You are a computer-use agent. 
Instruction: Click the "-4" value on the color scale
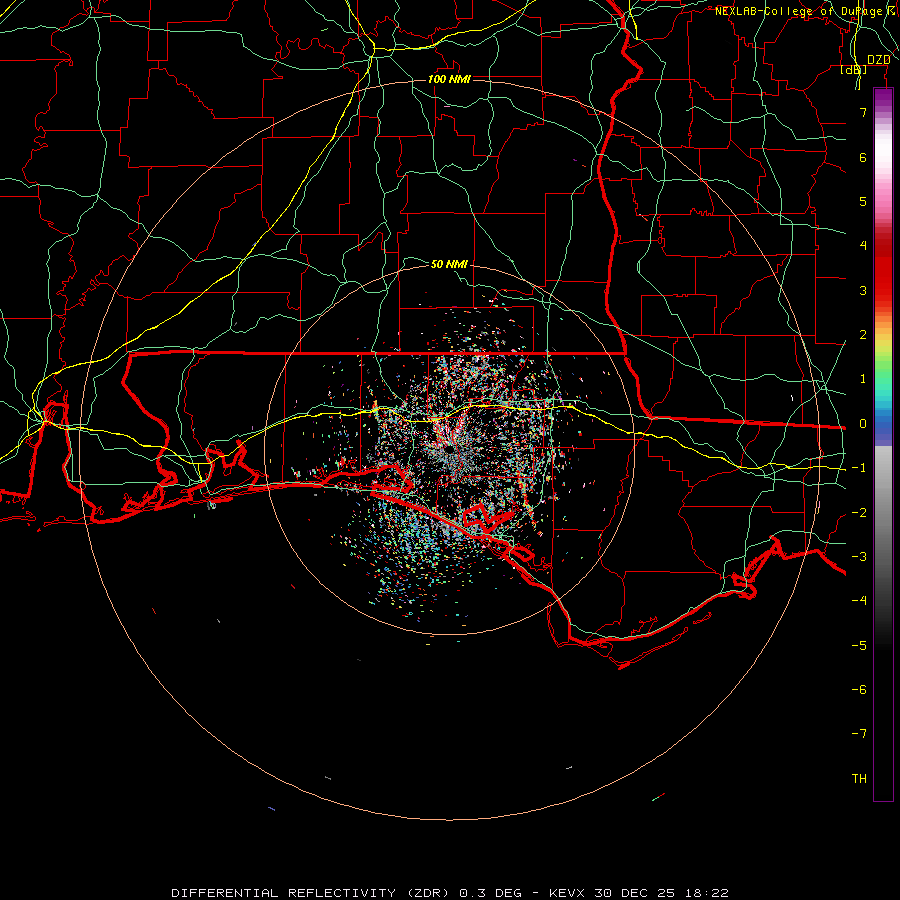pyautogui.click(x=859, y=600)
